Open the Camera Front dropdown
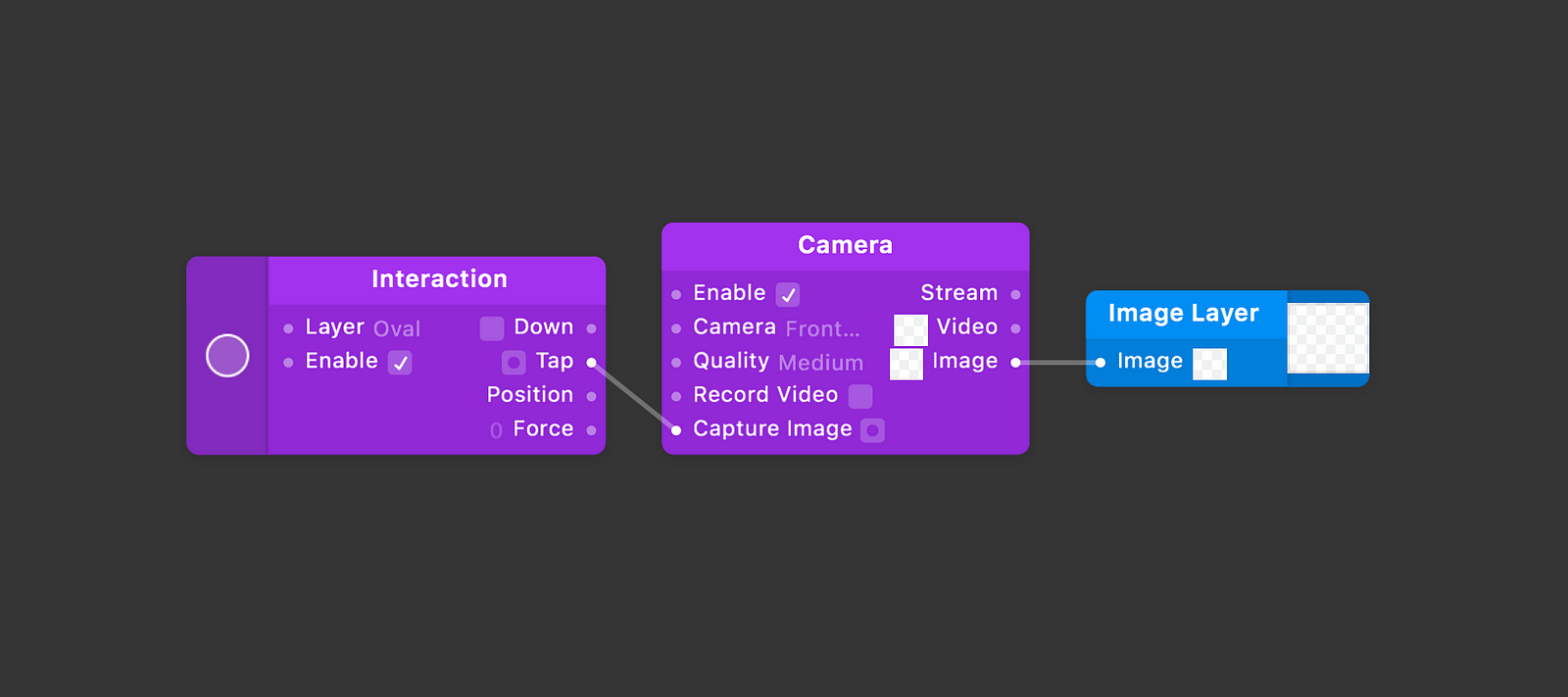Image resolution: width=1568 pixels, height=697 pixels. click(822, 328)
